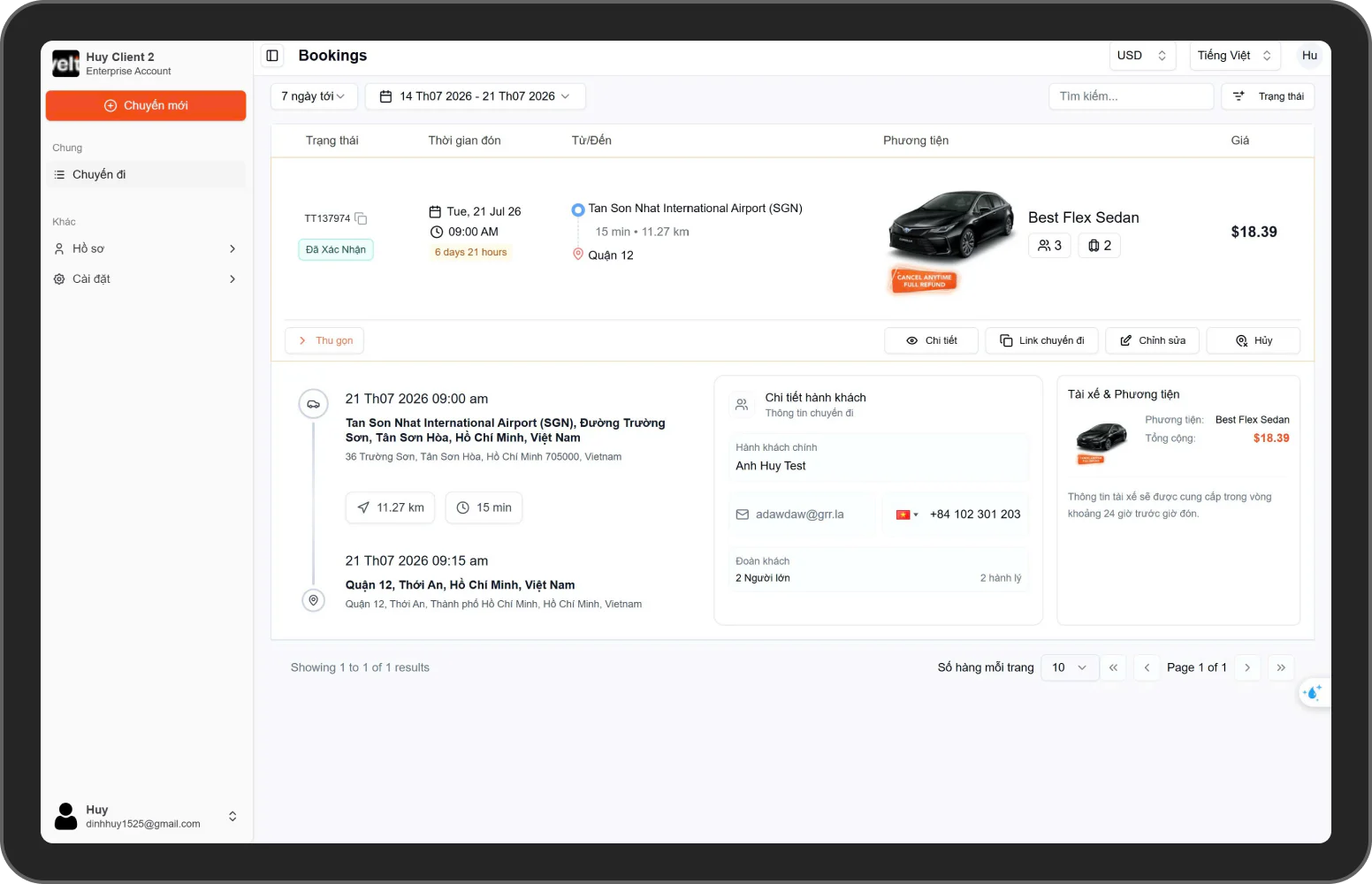Open the rows-per-page 10 dropdown
This screenshot has height=884, width=1372.
pos(1070,667)
